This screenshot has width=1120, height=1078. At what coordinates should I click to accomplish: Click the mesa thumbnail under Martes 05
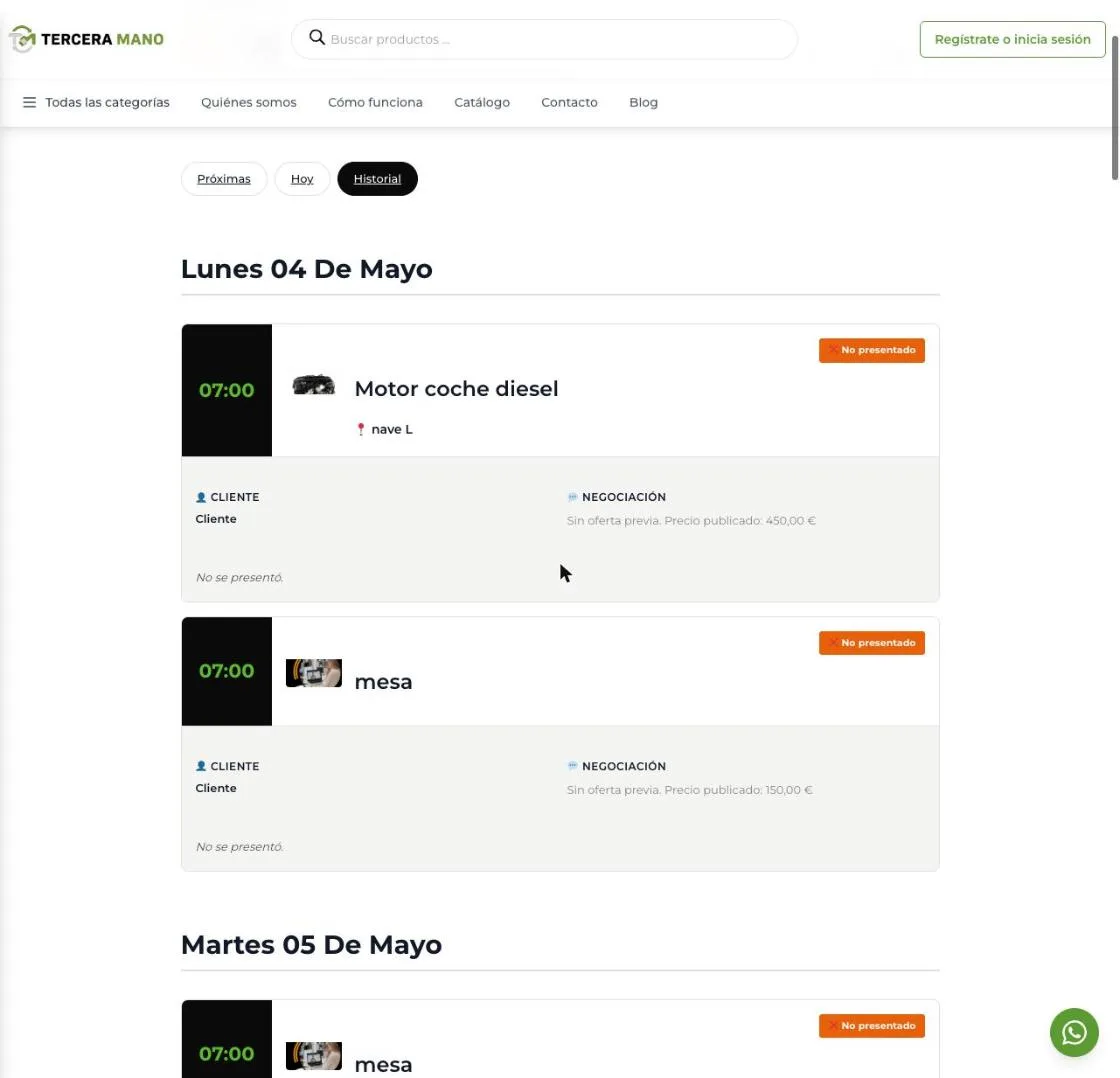(x=314, y=1055)
